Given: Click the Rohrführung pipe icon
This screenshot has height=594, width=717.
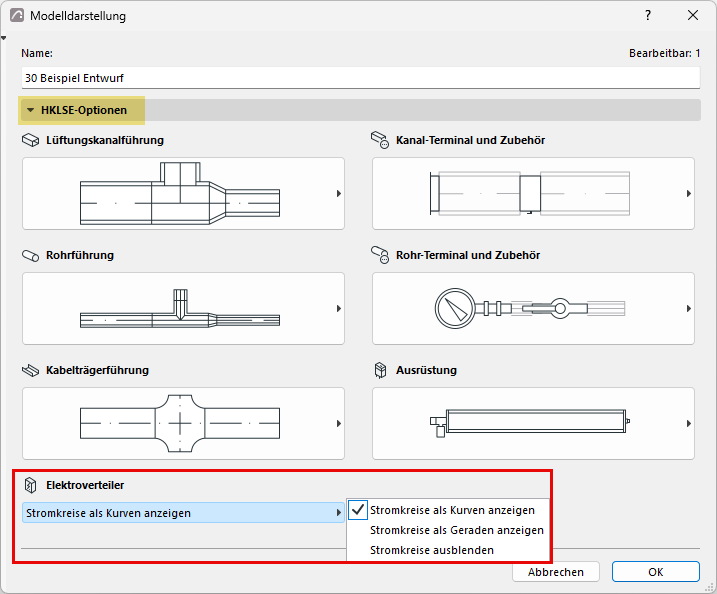Looking at the screenshot, I should [31, 255].
